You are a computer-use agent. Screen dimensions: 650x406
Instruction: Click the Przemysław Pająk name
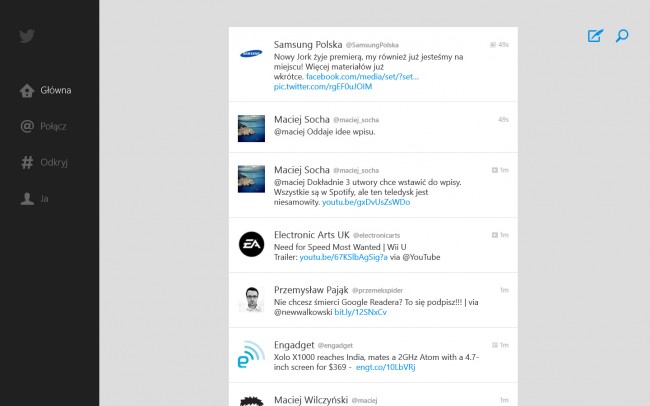click(x=311, y=290)
